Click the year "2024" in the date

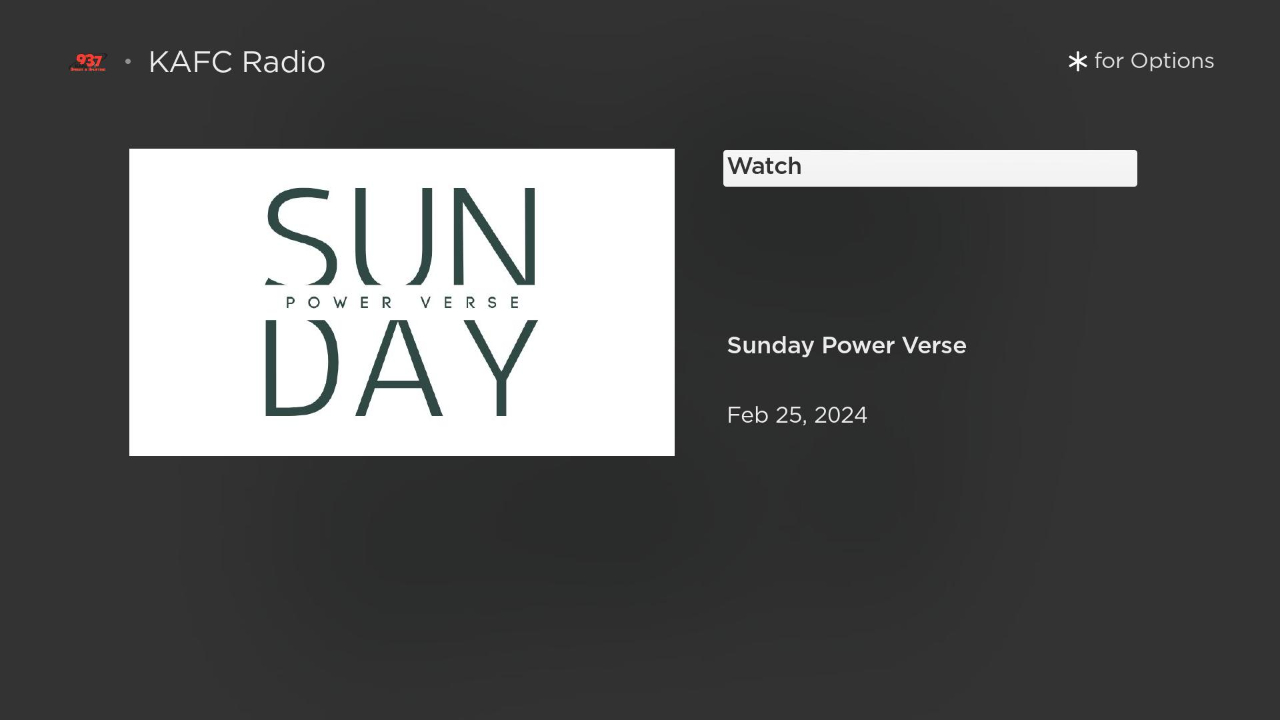click(x=840, y=415)
